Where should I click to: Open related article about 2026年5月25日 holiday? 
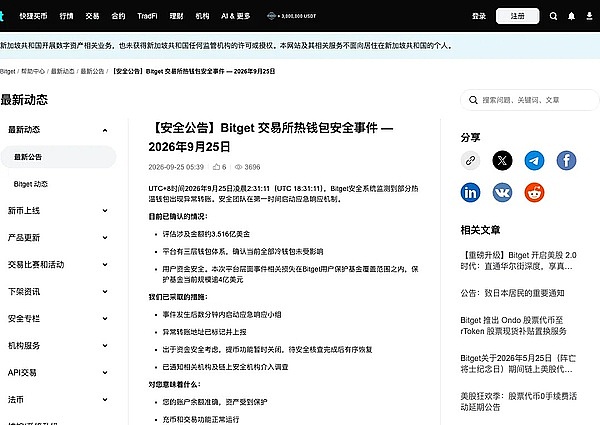[x=518, y=364]
